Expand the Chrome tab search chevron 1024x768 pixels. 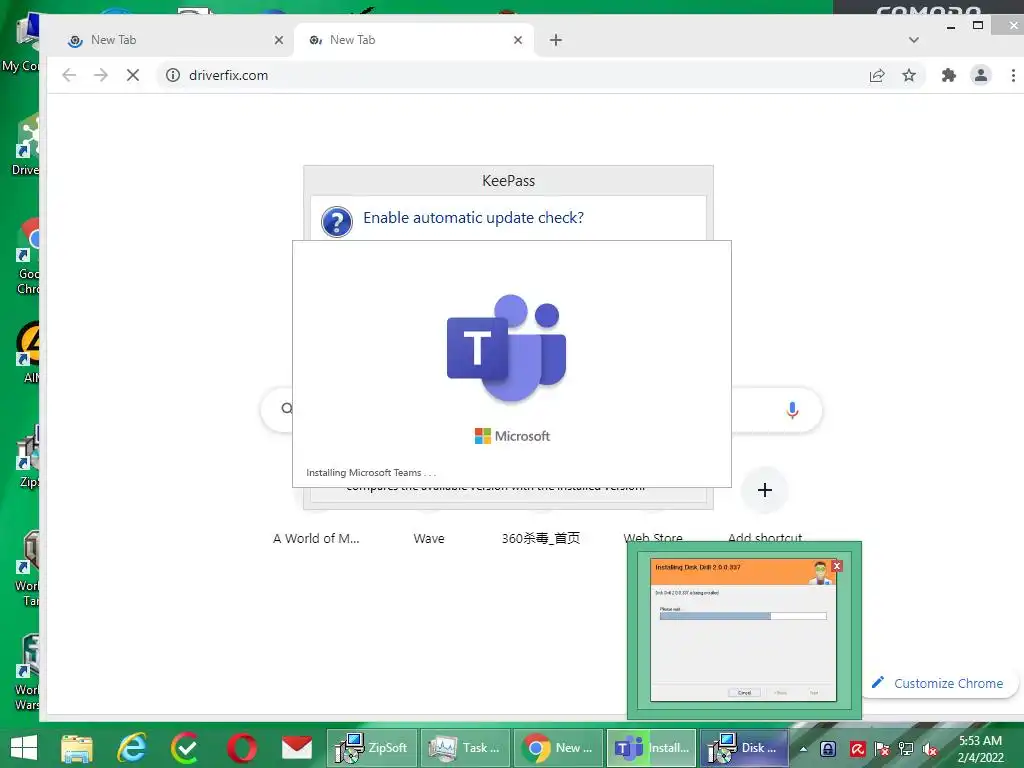[914, 40]
